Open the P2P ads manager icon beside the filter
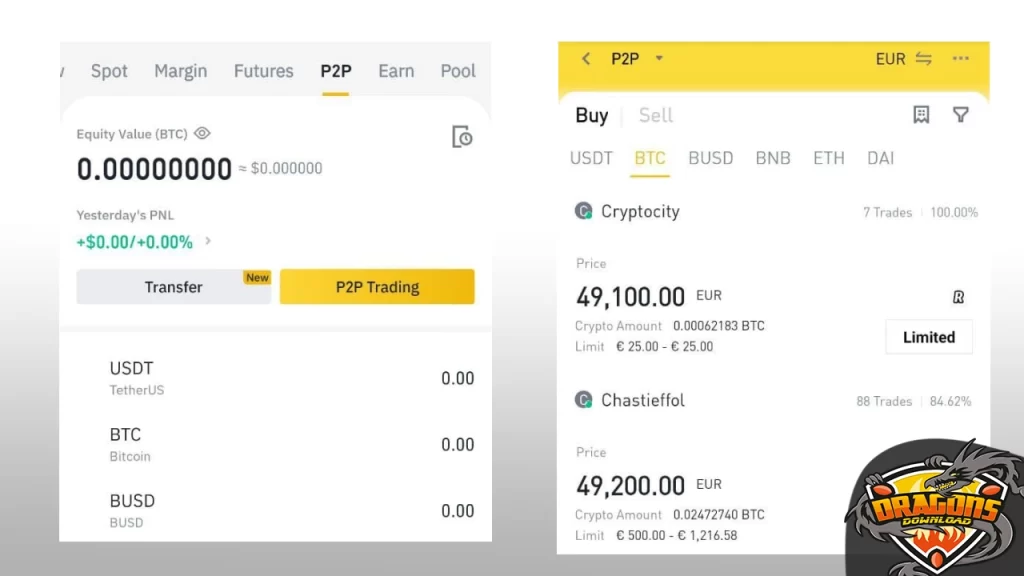Screen dimensions: 1024x576 920,115
